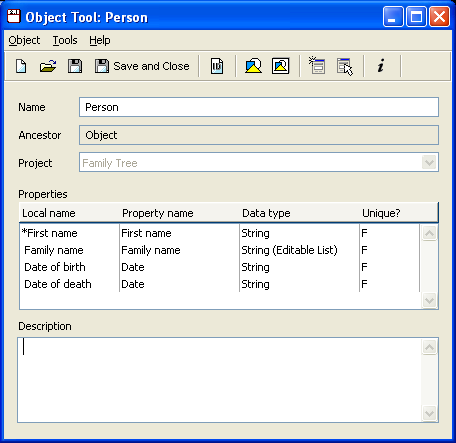Click inside the Description text area

[219, 380]
